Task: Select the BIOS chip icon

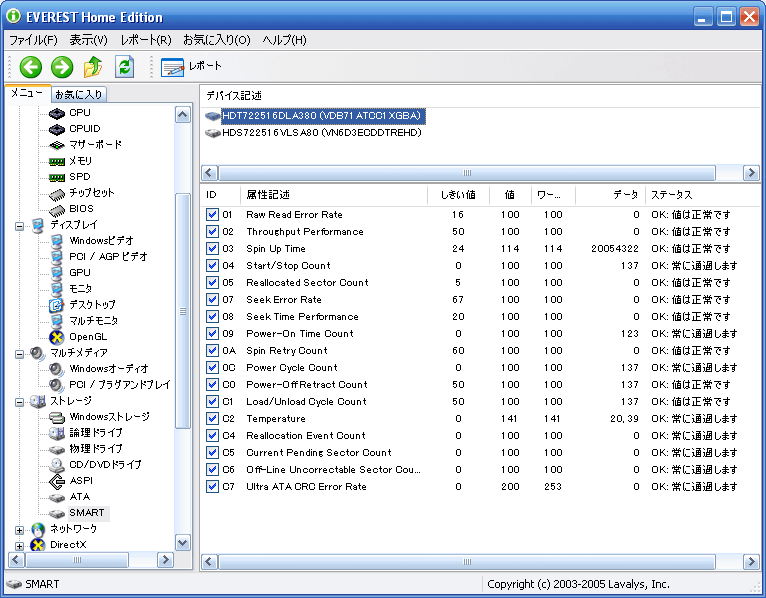Action: pos(57,210)
